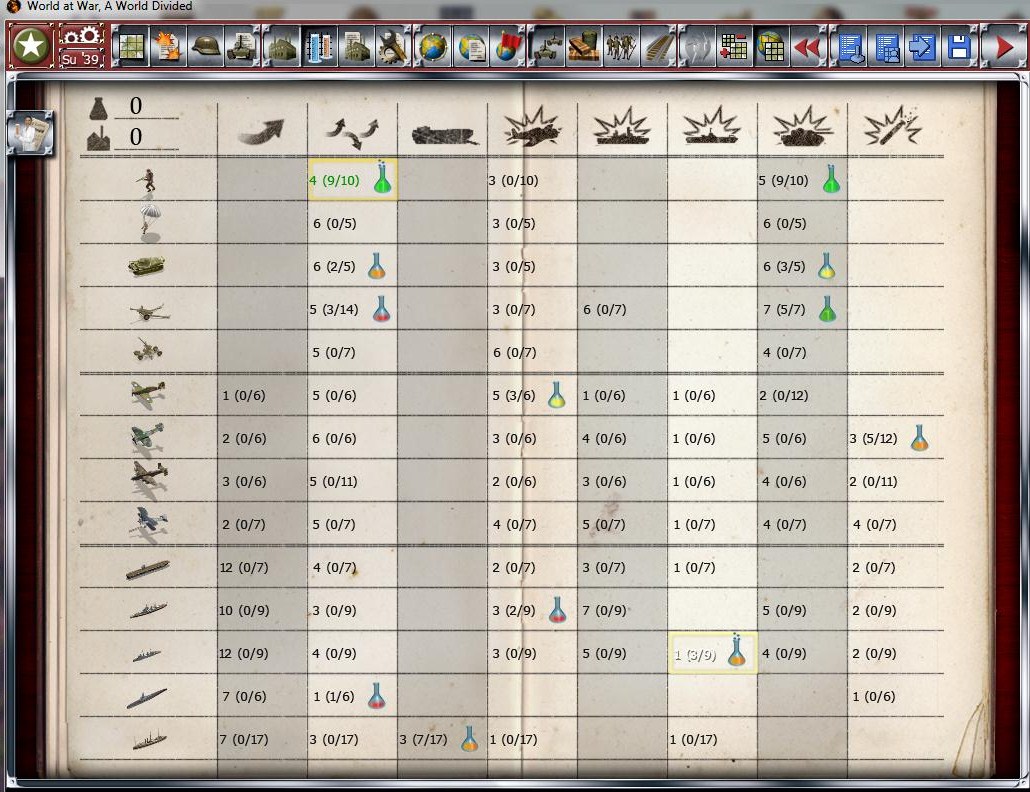Screen dimensions: 1030x792
Task: Click the soldiers group toolbar icon
Action: [x=621, y=47]
